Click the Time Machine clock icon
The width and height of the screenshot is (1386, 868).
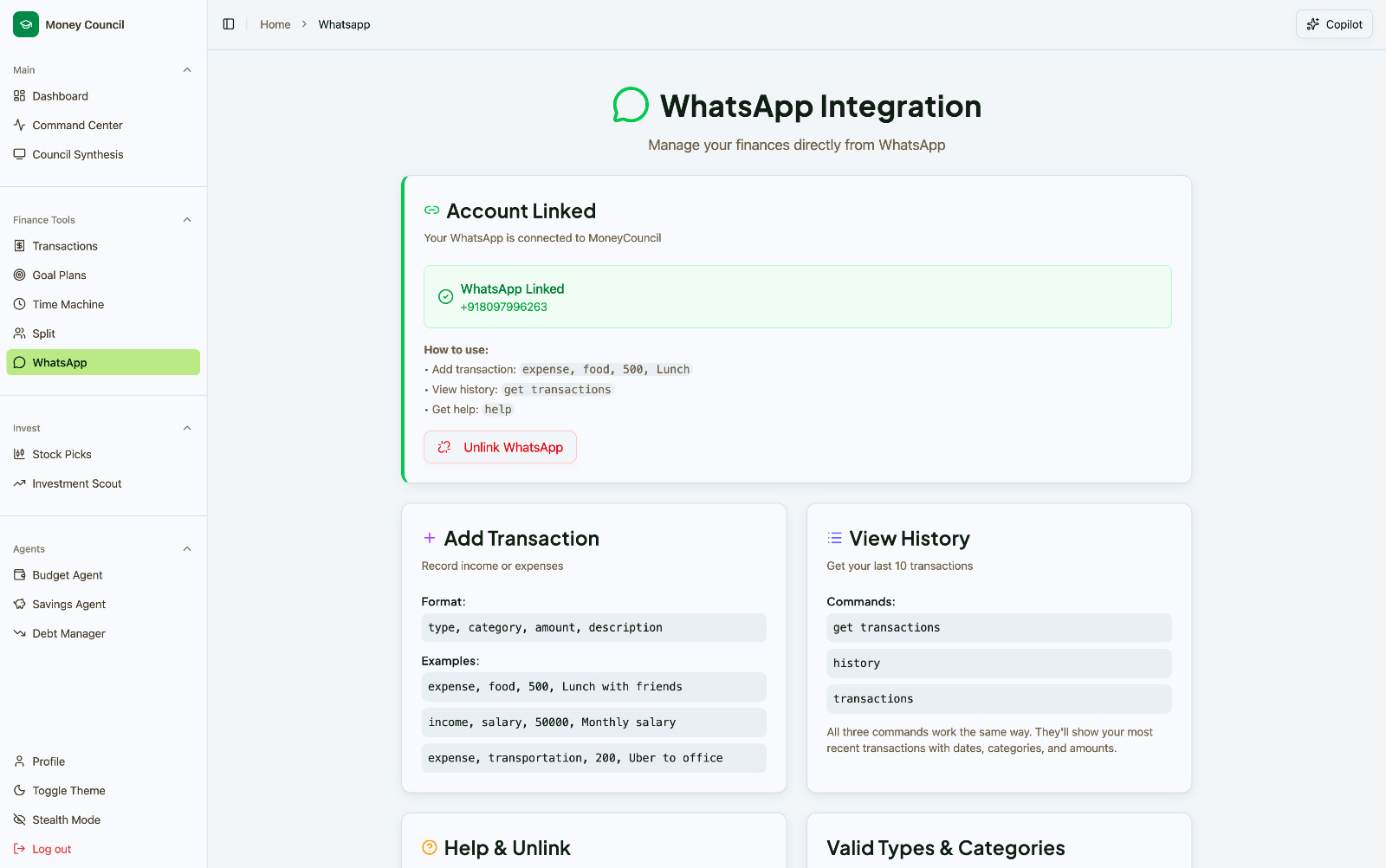click(20, 304)
